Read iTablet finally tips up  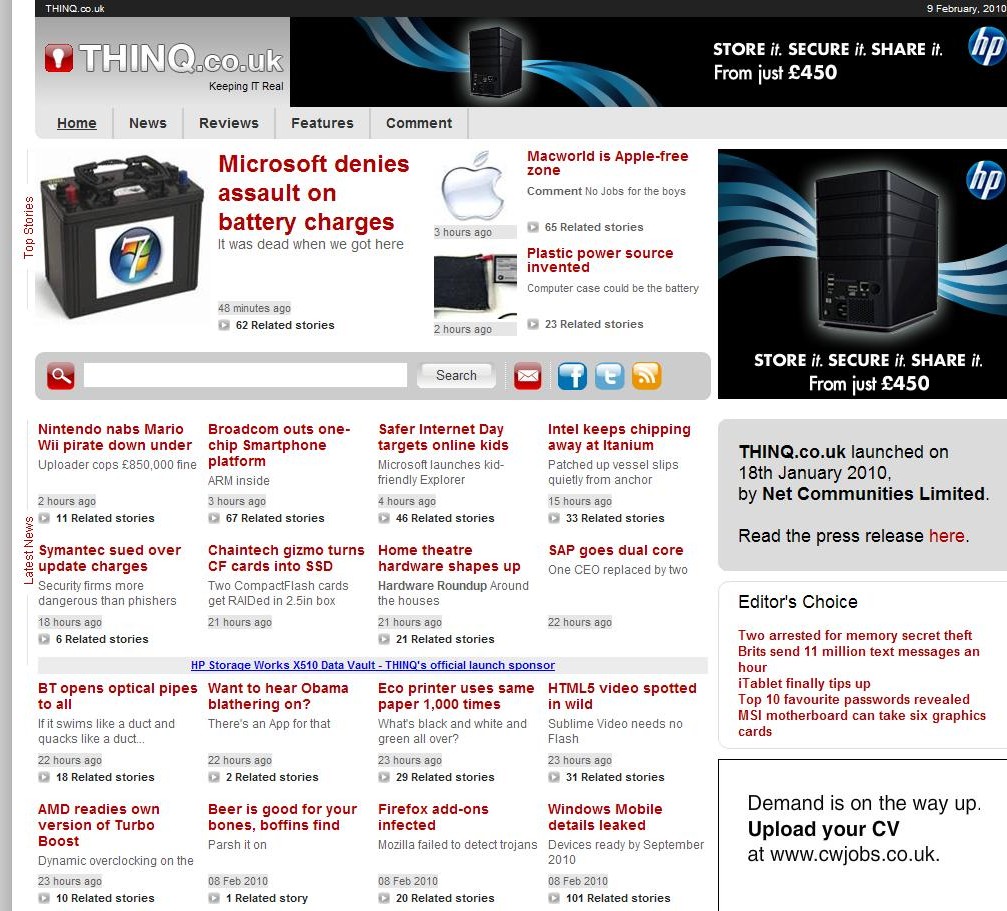(804, 683)
